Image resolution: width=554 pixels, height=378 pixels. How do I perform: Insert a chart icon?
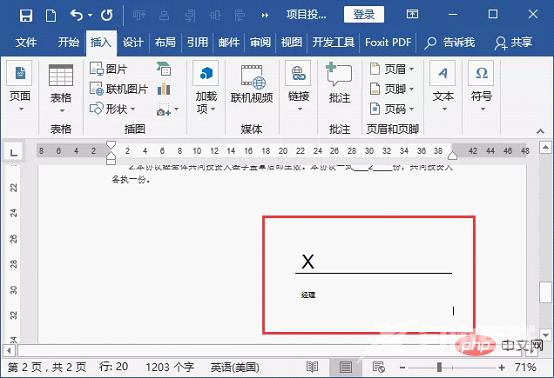point(164,89)
